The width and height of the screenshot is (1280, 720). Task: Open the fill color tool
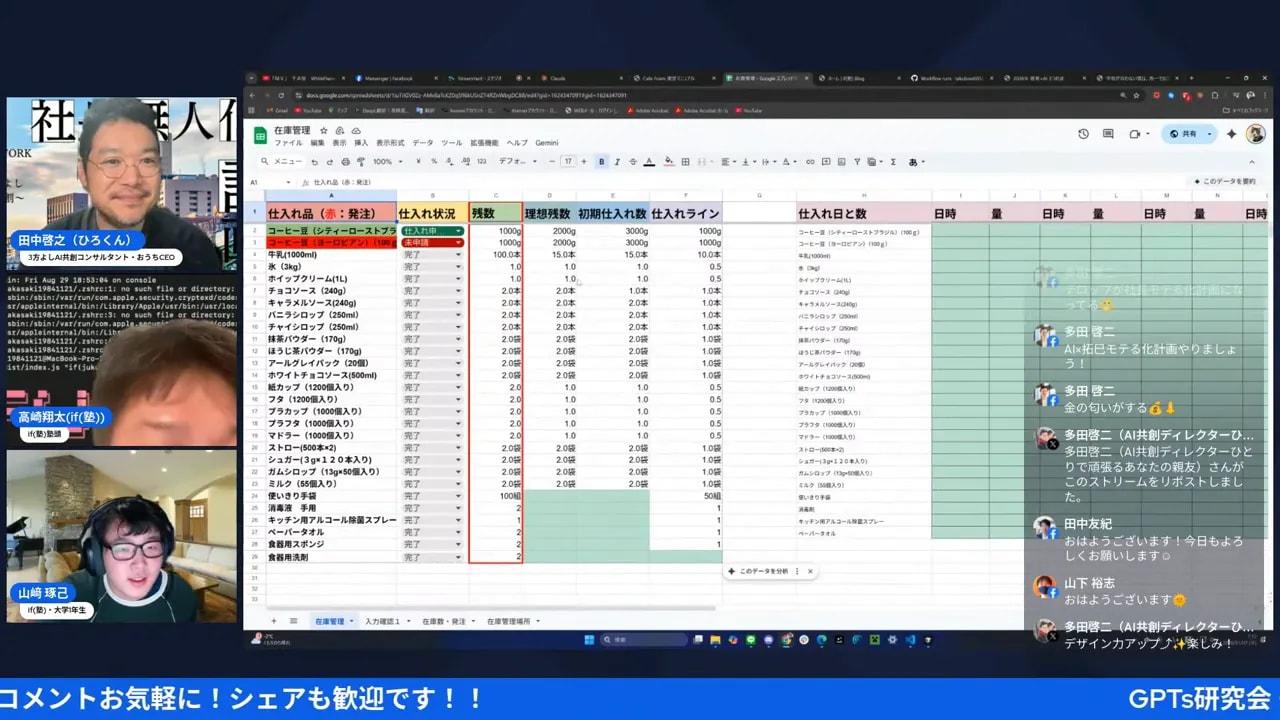[667, 161]
